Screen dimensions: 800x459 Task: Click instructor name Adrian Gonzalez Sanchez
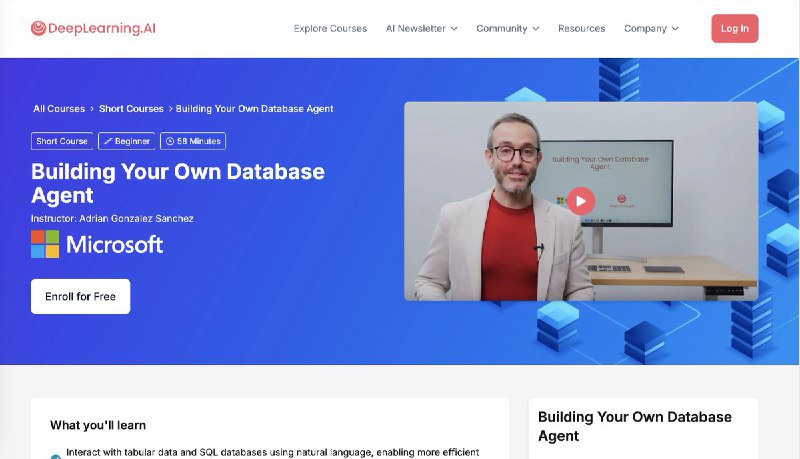point(136,218)
